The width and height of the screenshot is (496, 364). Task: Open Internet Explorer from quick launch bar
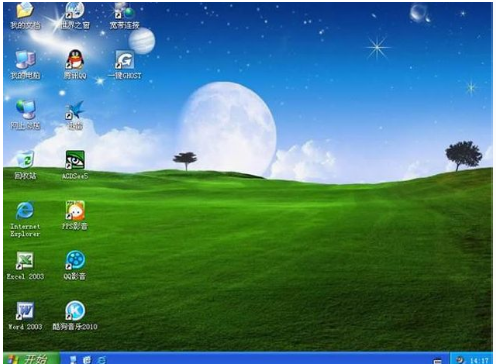(102, 360)
